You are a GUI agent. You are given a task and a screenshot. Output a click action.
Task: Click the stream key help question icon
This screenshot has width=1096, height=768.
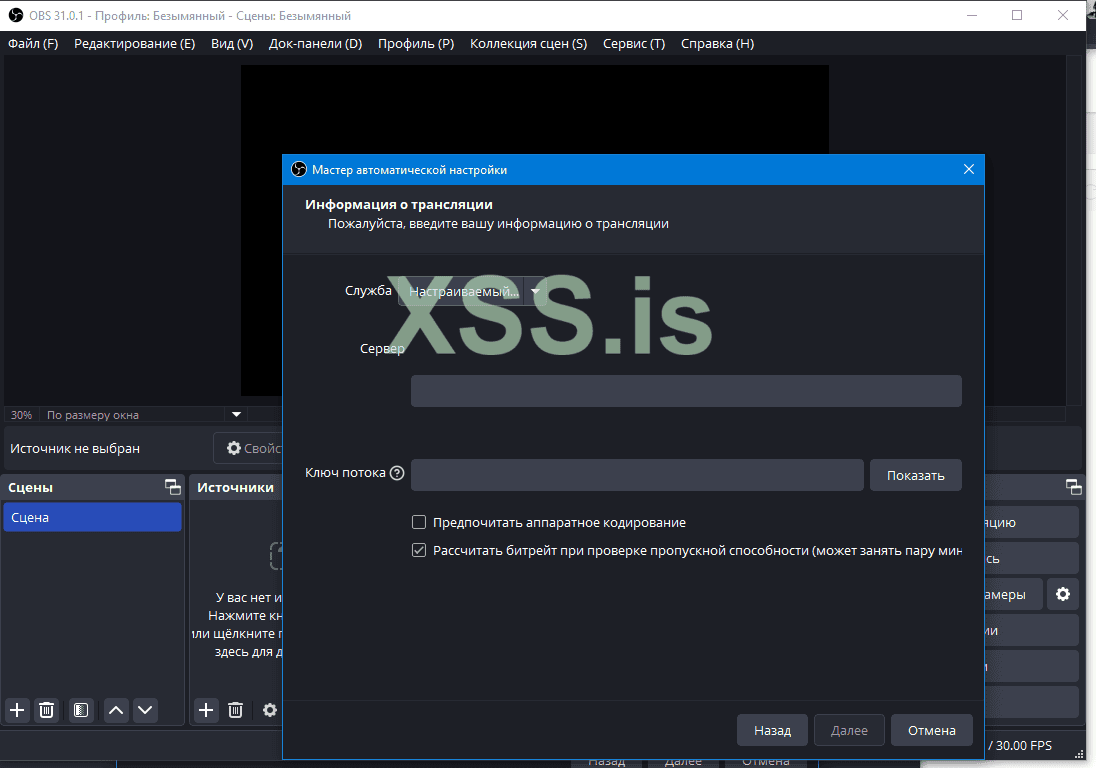pos(397,473)
